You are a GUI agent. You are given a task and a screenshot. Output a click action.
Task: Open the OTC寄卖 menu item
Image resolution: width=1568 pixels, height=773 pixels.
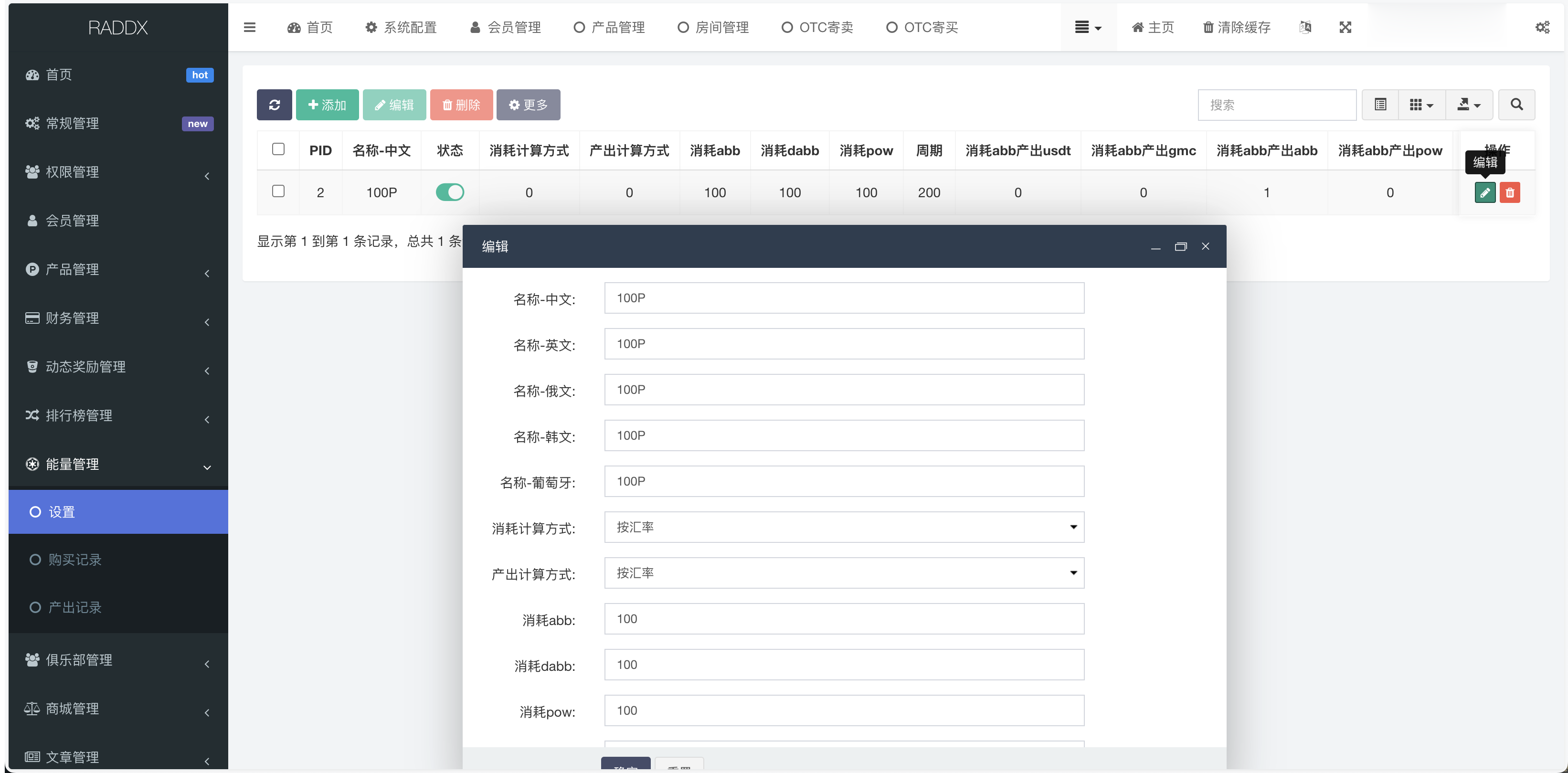click(x=817, y=27)
